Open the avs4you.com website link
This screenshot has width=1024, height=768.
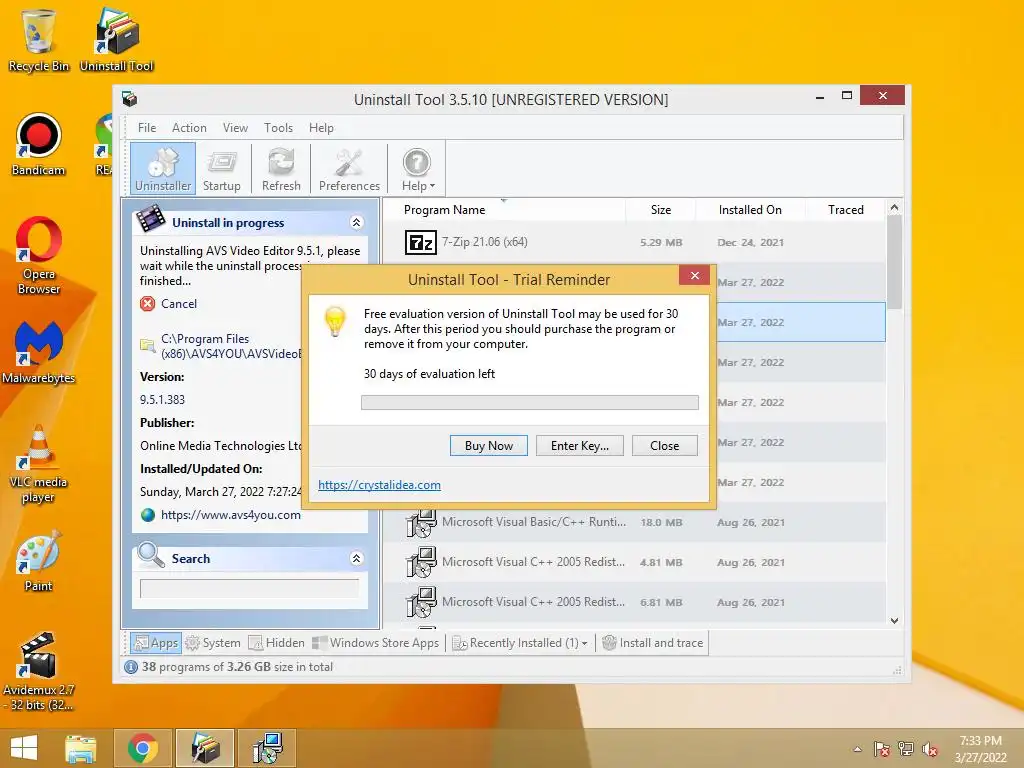tap(231, 515)
